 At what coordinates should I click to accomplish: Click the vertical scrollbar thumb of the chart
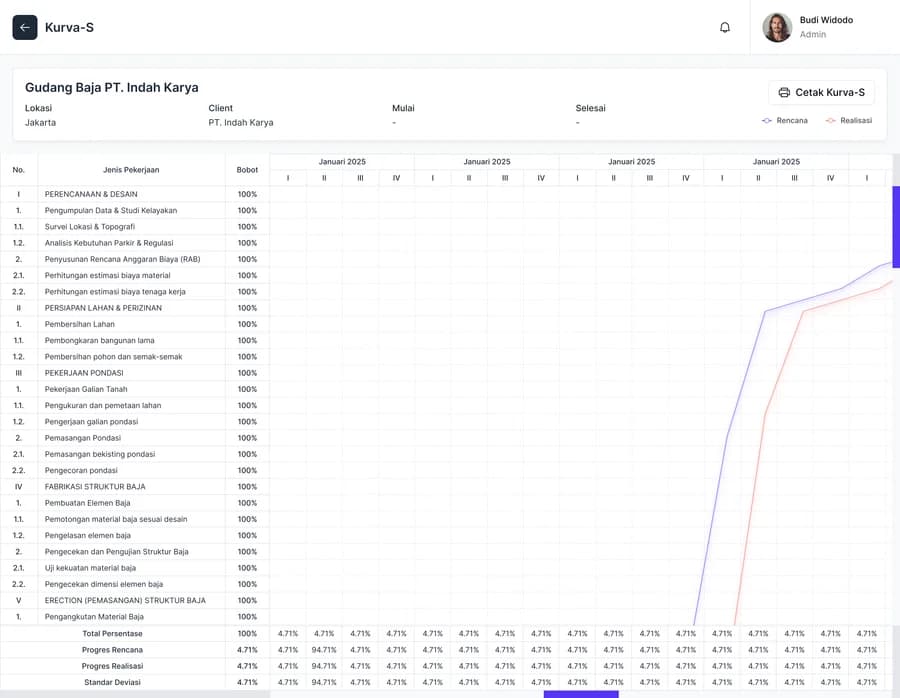(x=896, y=227)
